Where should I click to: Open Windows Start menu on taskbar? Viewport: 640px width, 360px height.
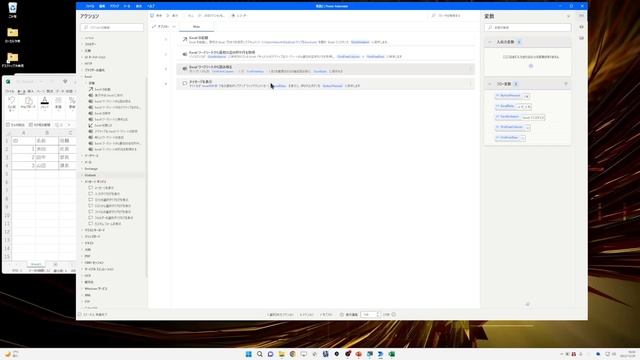(x=249, y=354)
